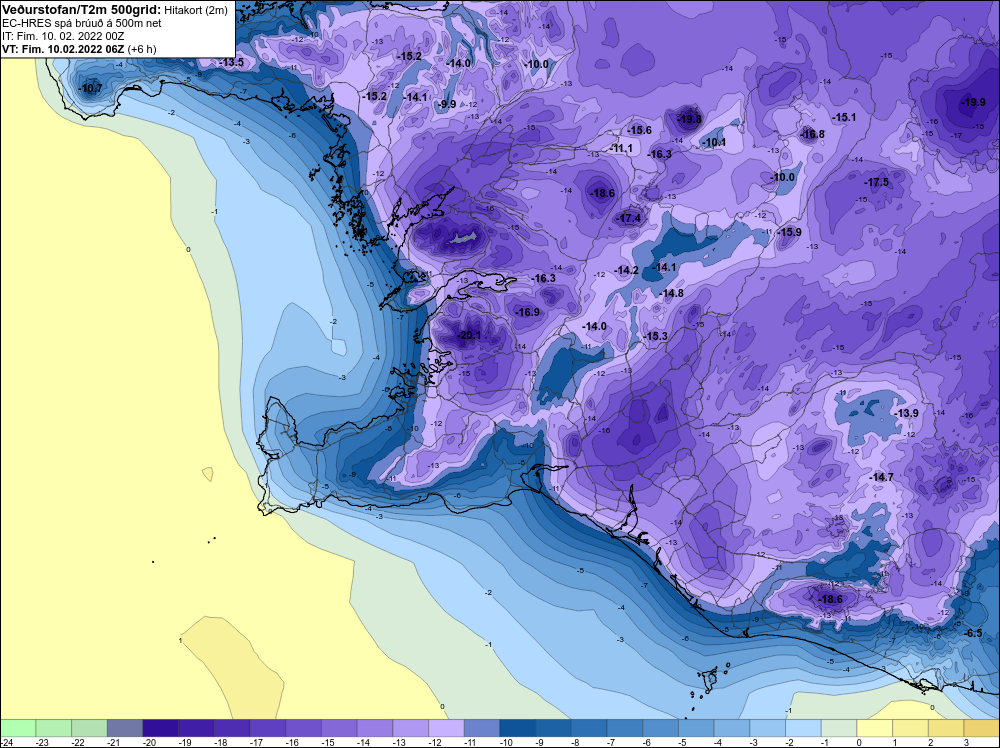Click the -13.5 temperature label
Viewport: 1000px width, 748px height.
point(232,62)
